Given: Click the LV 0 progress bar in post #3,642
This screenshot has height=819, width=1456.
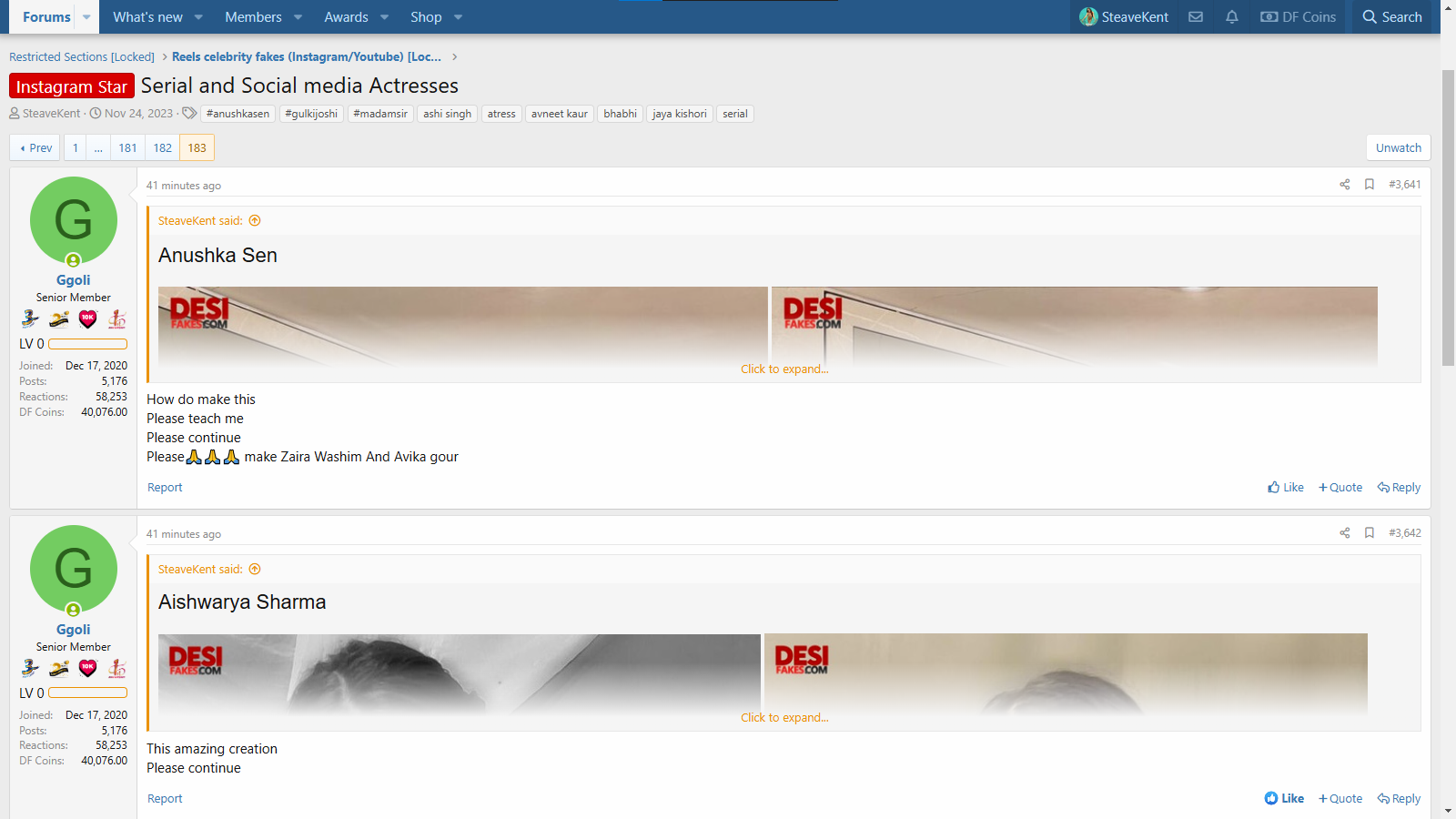Looking at the screenshot, I should click(x=87, y=693).
